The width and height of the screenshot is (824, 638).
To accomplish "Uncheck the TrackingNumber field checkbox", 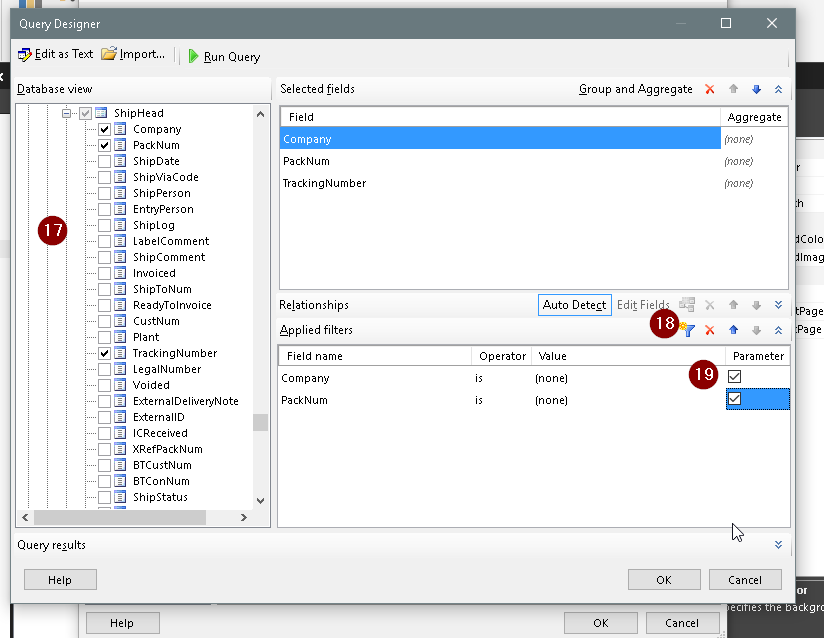I will pos(104,353).
